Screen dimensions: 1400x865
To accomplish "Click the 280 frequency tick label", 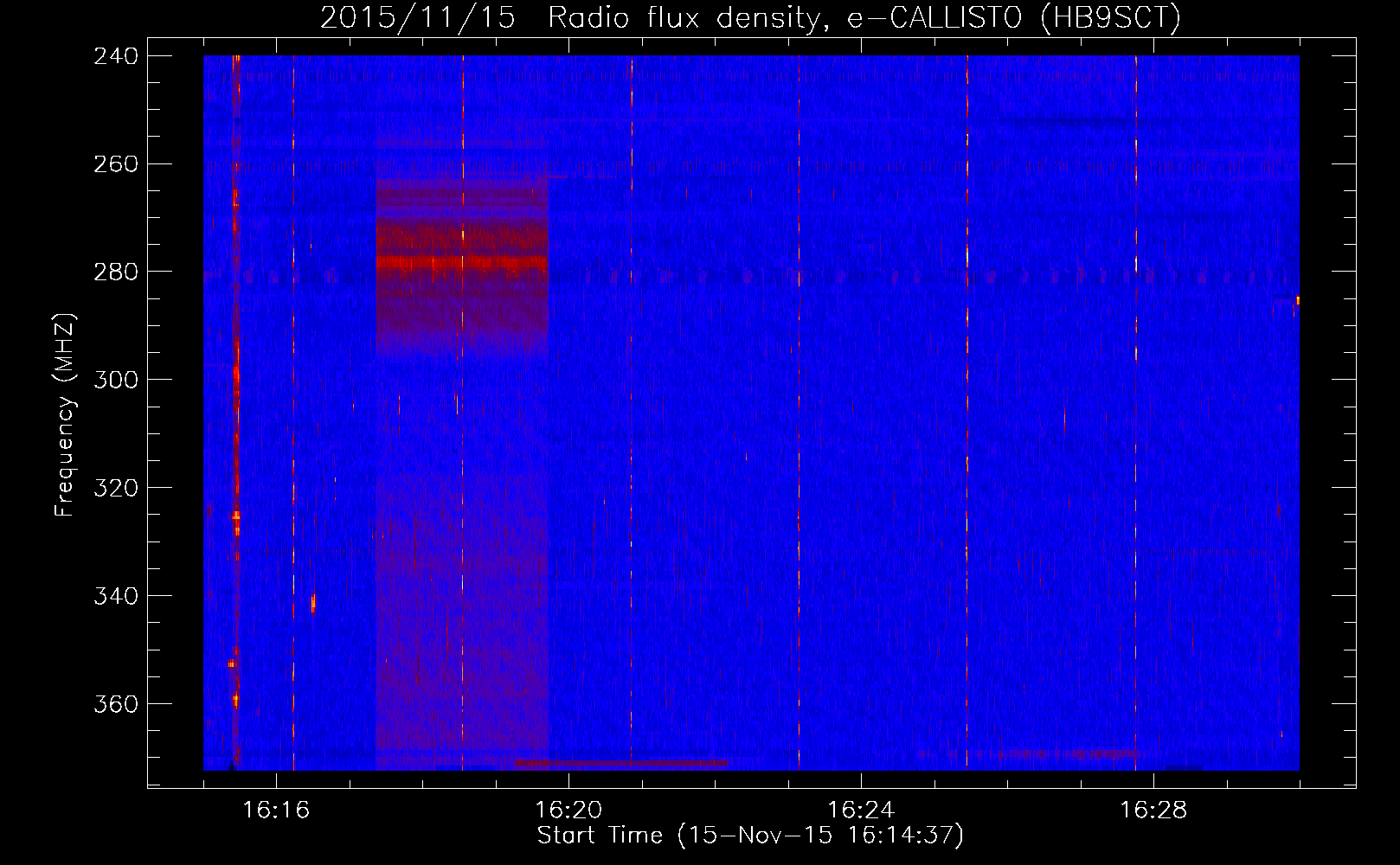I will tap(115, 272).
